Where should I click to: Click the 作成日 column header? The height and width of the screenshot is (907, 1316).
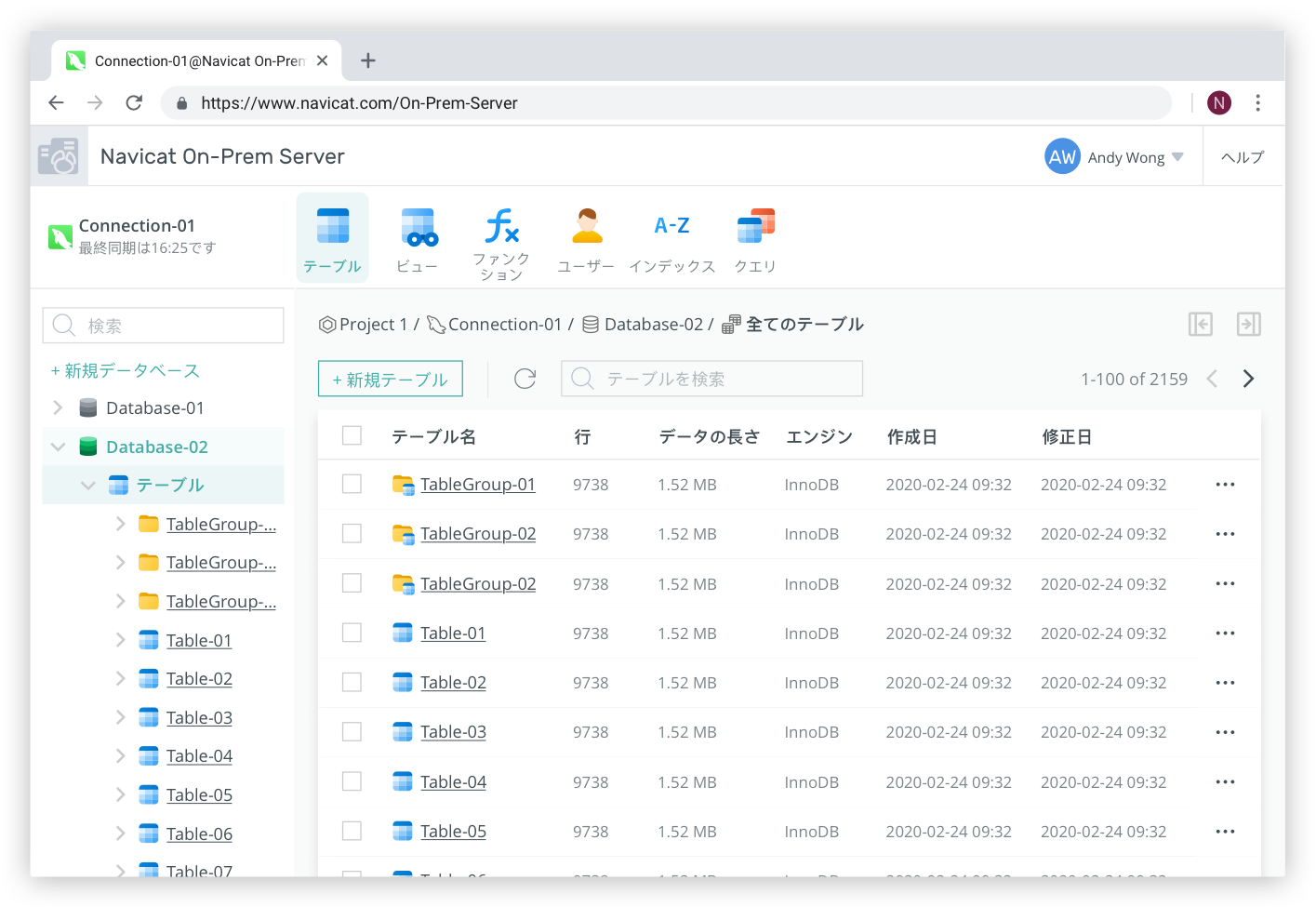(x=911, y=436)
